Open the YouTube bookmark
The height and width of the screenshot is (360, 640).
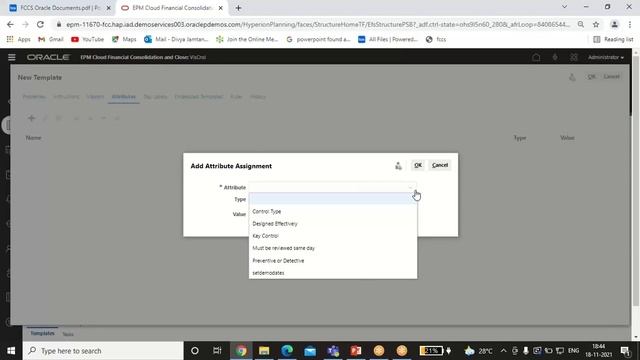(87, 39)
